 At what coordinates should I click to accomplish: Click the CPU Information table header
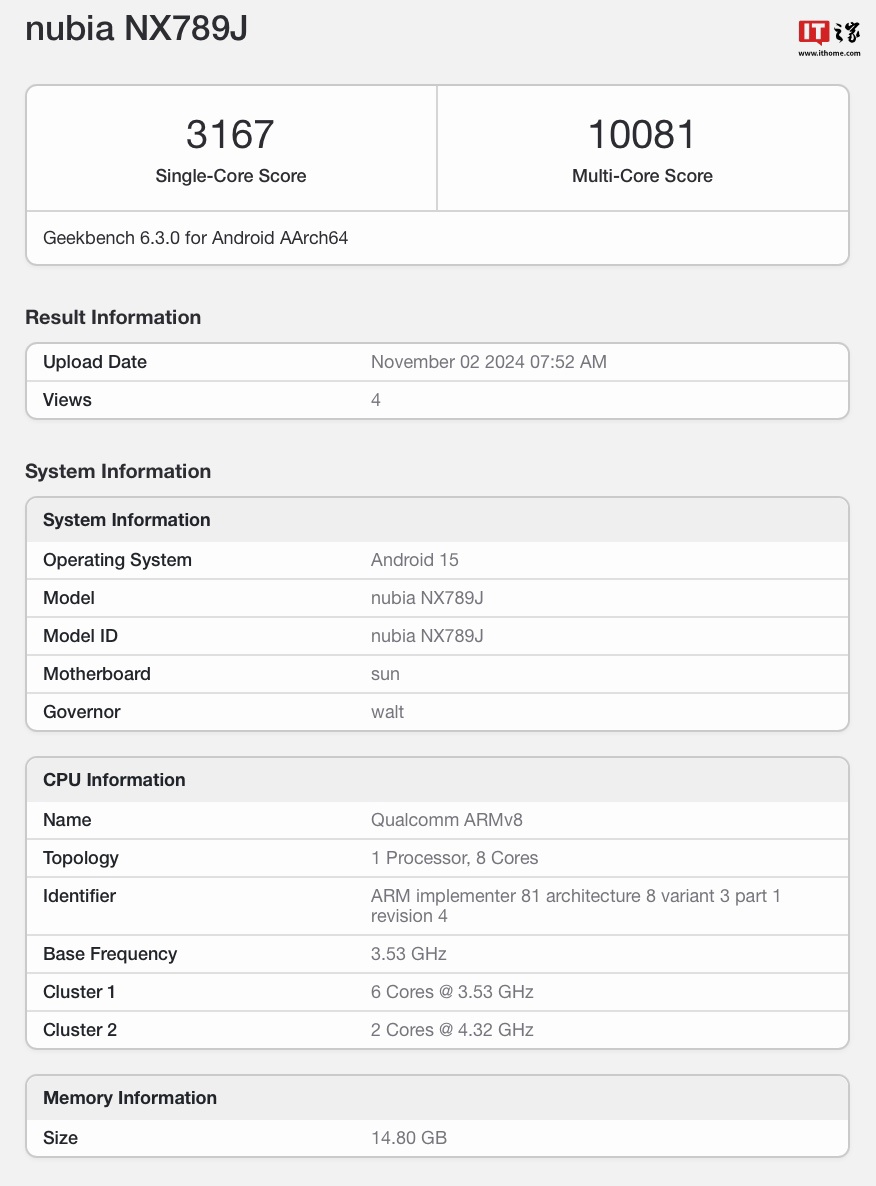tap(114, 780)
